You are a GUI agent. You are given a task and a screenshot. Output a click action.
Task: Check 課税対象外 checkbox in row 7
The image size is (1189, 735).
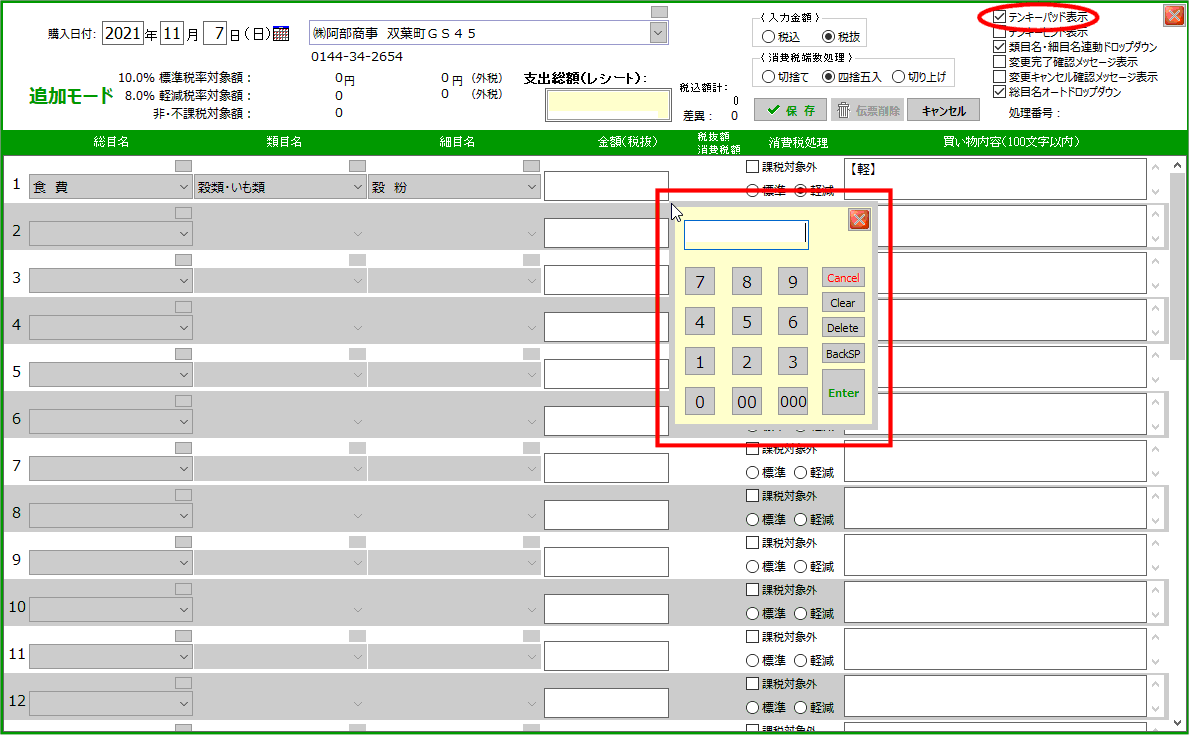coord(753,449)
